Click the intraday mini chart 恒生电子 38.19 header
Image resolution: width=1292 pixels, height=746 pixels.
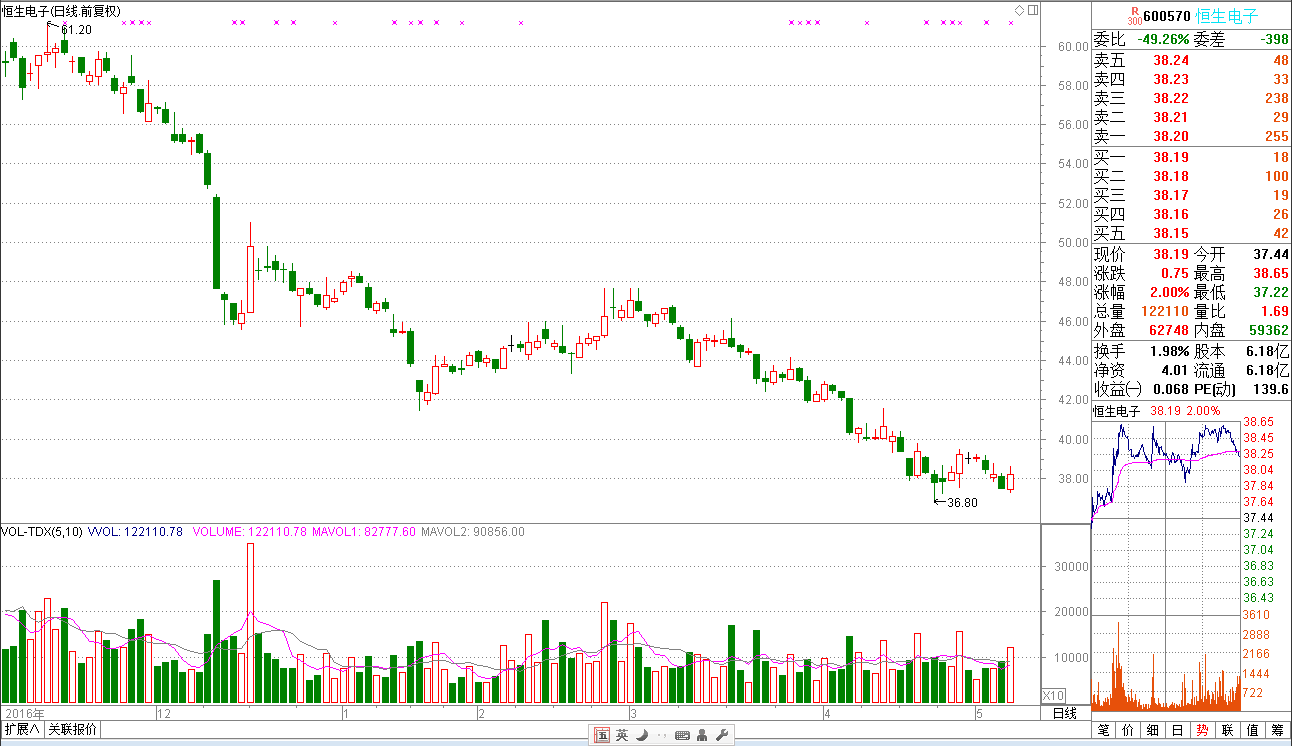point(1157,411)
